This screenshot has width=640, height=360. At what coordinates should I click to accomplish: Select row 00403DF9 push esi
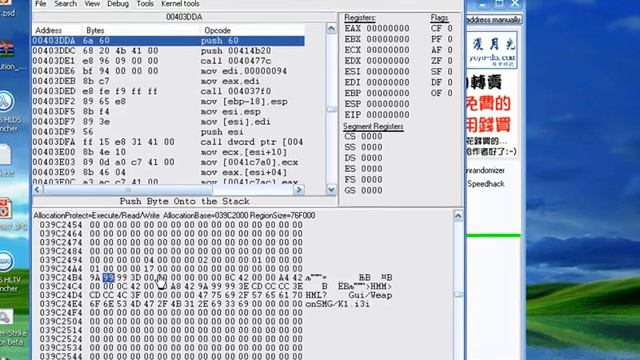coord(168,132)
